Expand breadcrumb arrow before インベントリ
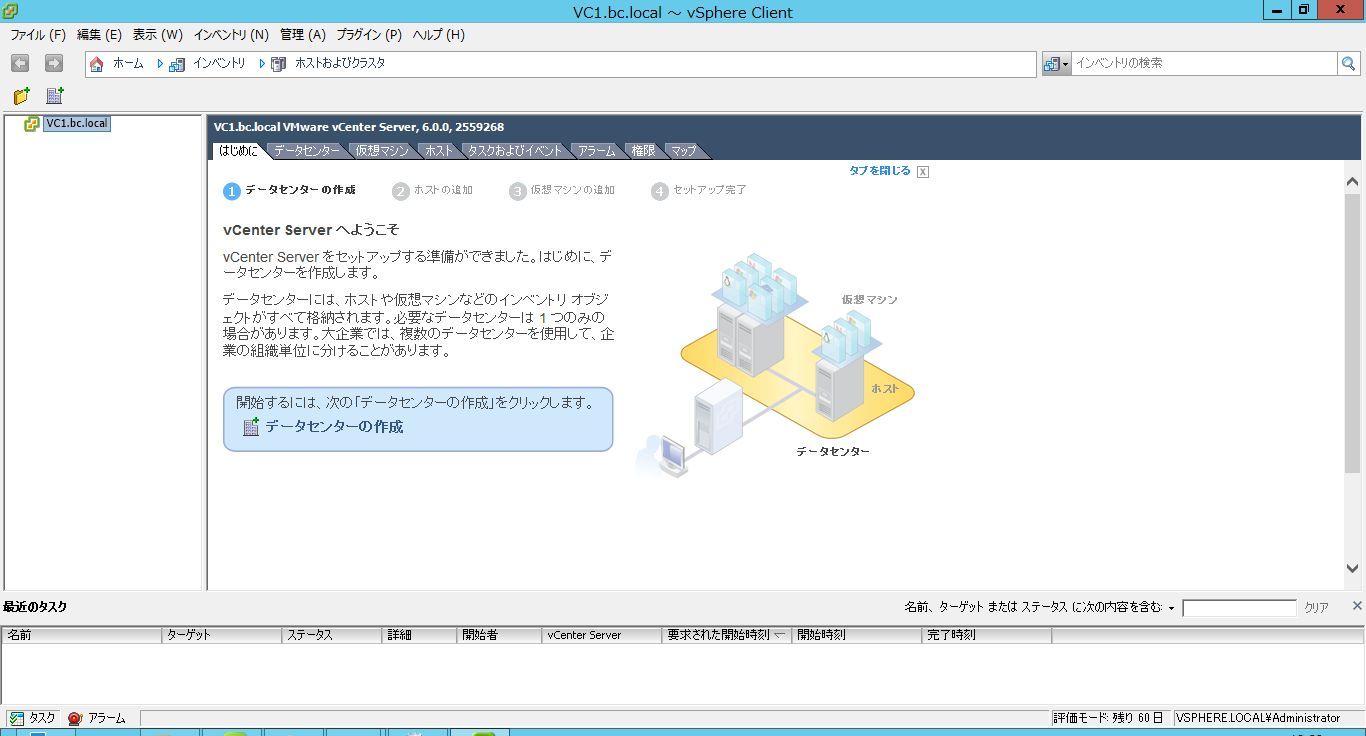Screen dimensions: 1366x736 pos(160,64)
